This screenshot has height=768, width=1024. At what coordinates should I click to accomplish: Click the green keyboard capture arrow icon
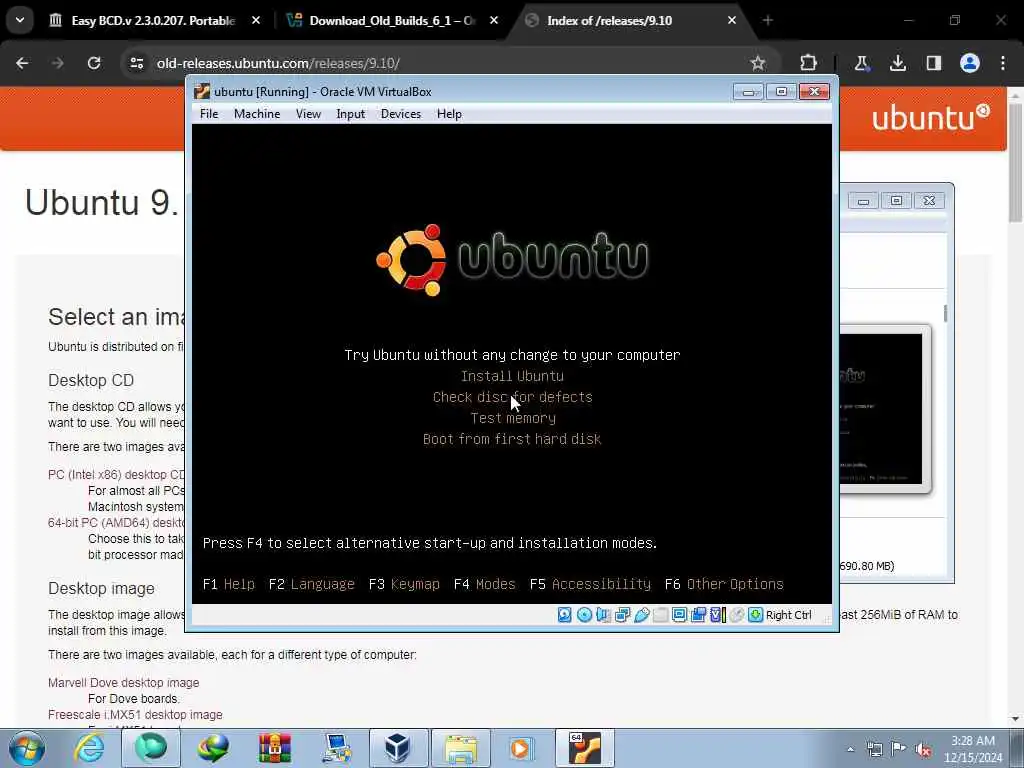(755, 615)
